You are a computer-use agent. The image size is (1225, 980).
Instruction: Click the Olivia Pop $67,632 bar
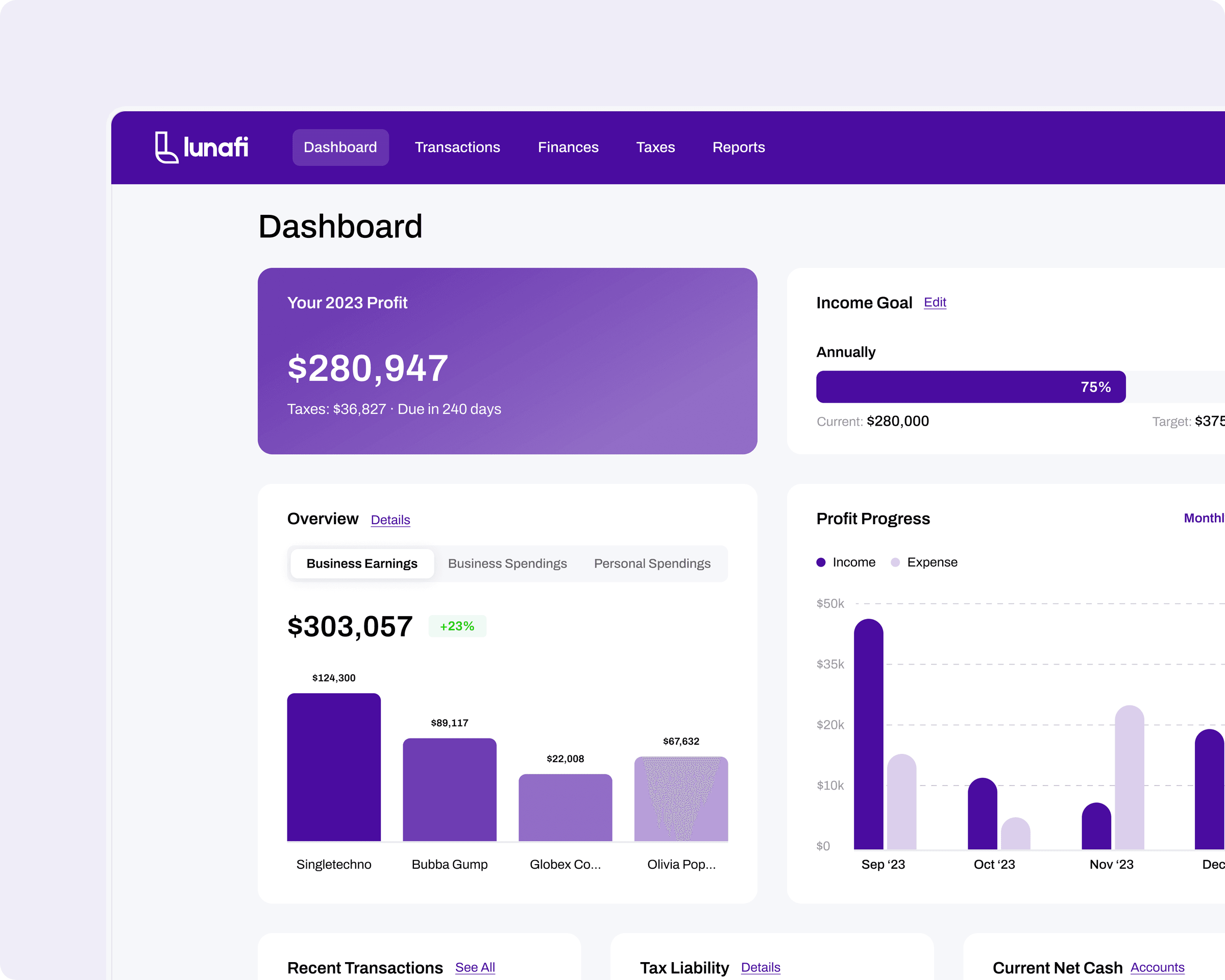pyautogui.click(x=681, y=799)
